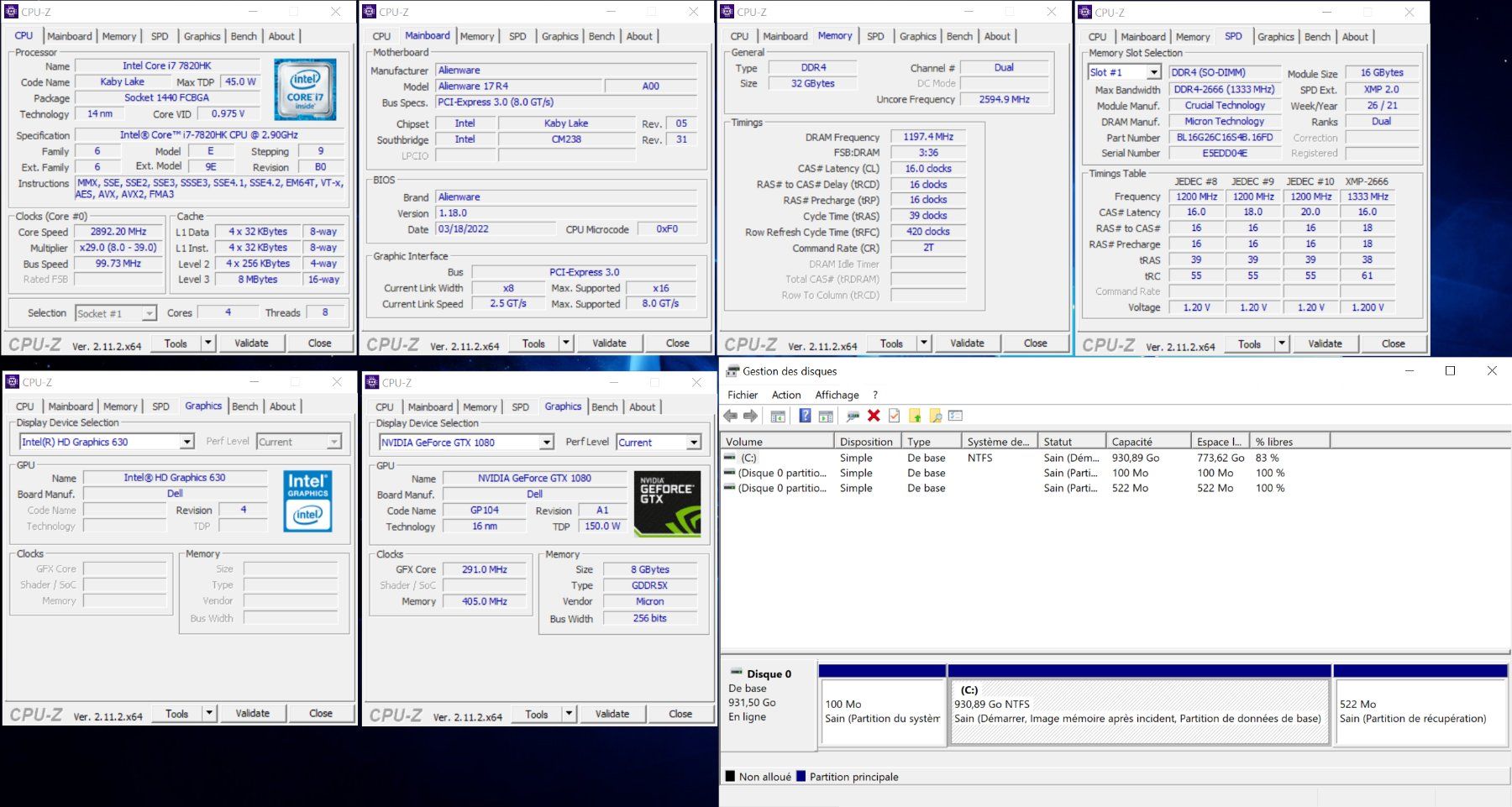Toggle the console tree pane icon in disk toolbar
The width and height of the screenshot is (1512, 807).
(x=778, y=416)
